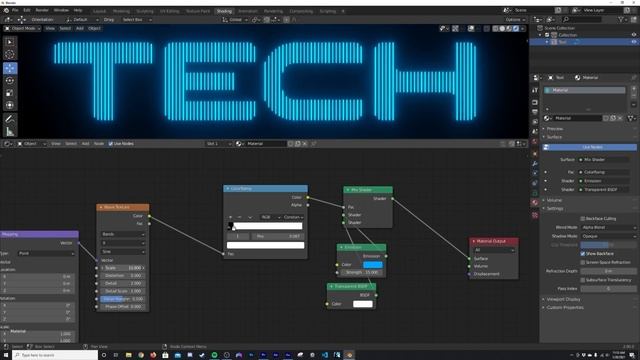Hide the Text object using its eye icon
Viewport: 640px width, 360px height.
pos(634,42)
